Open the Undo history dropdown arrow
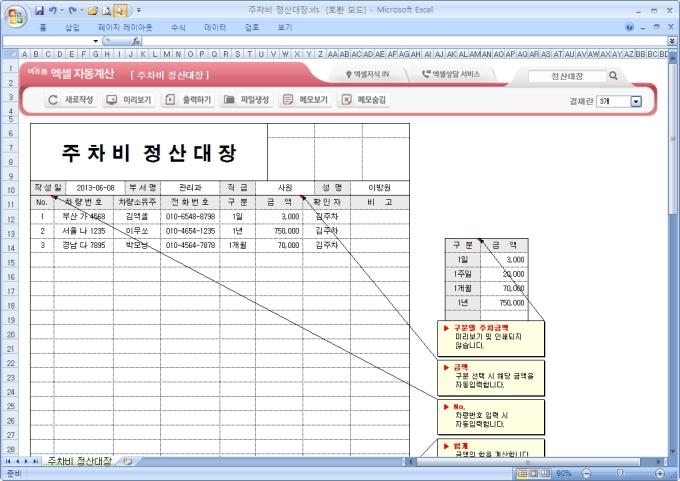 62,10
